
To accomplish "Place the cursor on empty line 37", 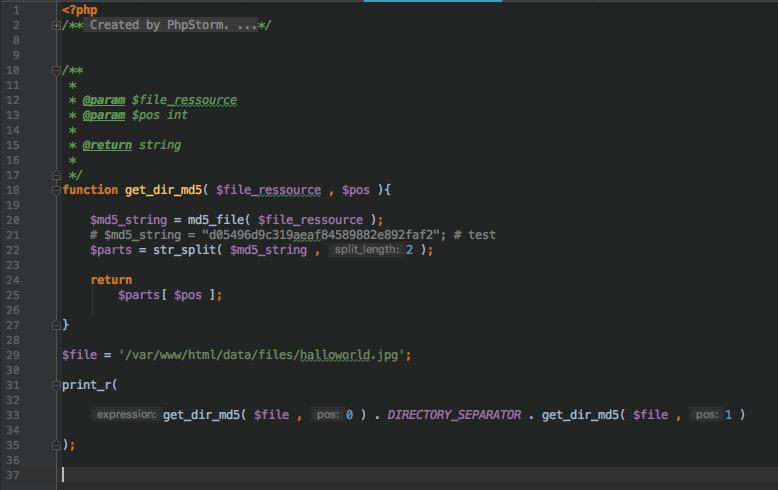I will point(417,475).
